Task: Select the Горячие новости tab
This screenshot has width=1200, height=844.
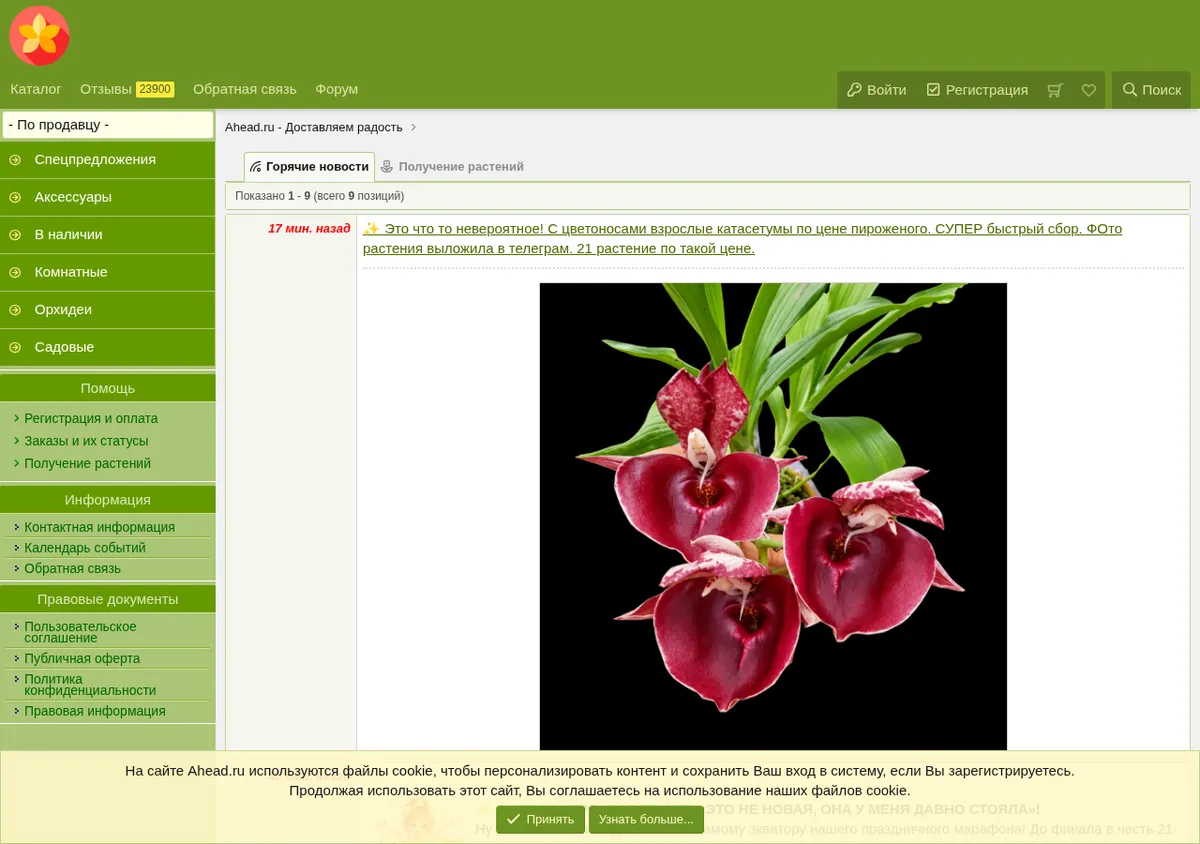Action: pos(309,167)
